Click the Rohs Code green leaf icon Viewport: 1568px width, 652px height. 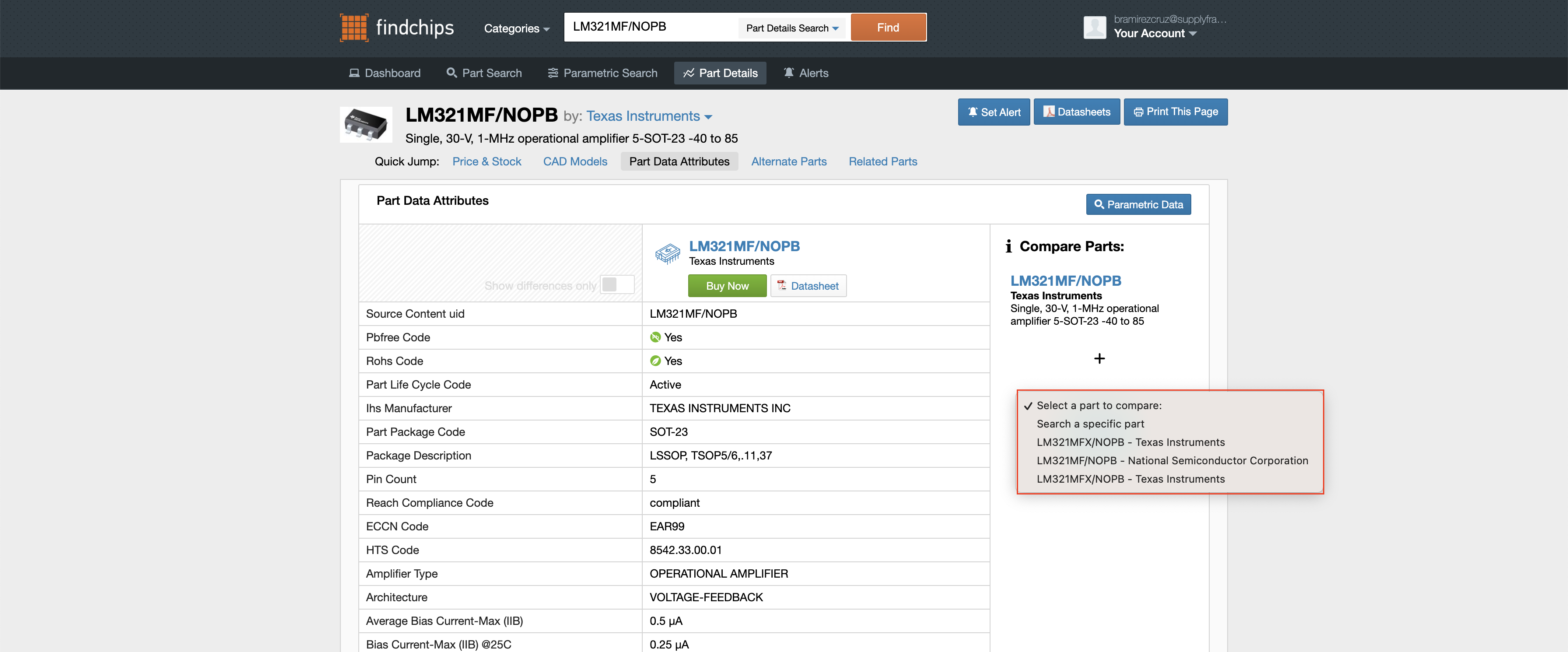(655, 361)
